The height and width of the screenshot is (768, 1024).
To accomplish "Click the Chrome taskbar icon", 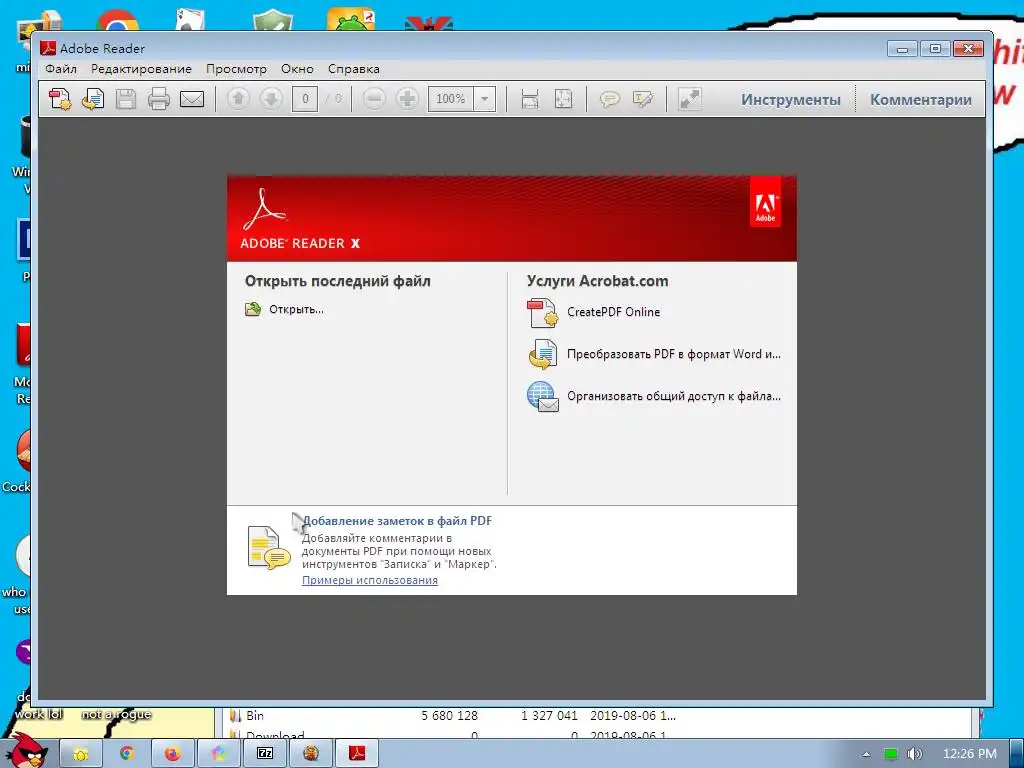I will [x=126, y=754].
